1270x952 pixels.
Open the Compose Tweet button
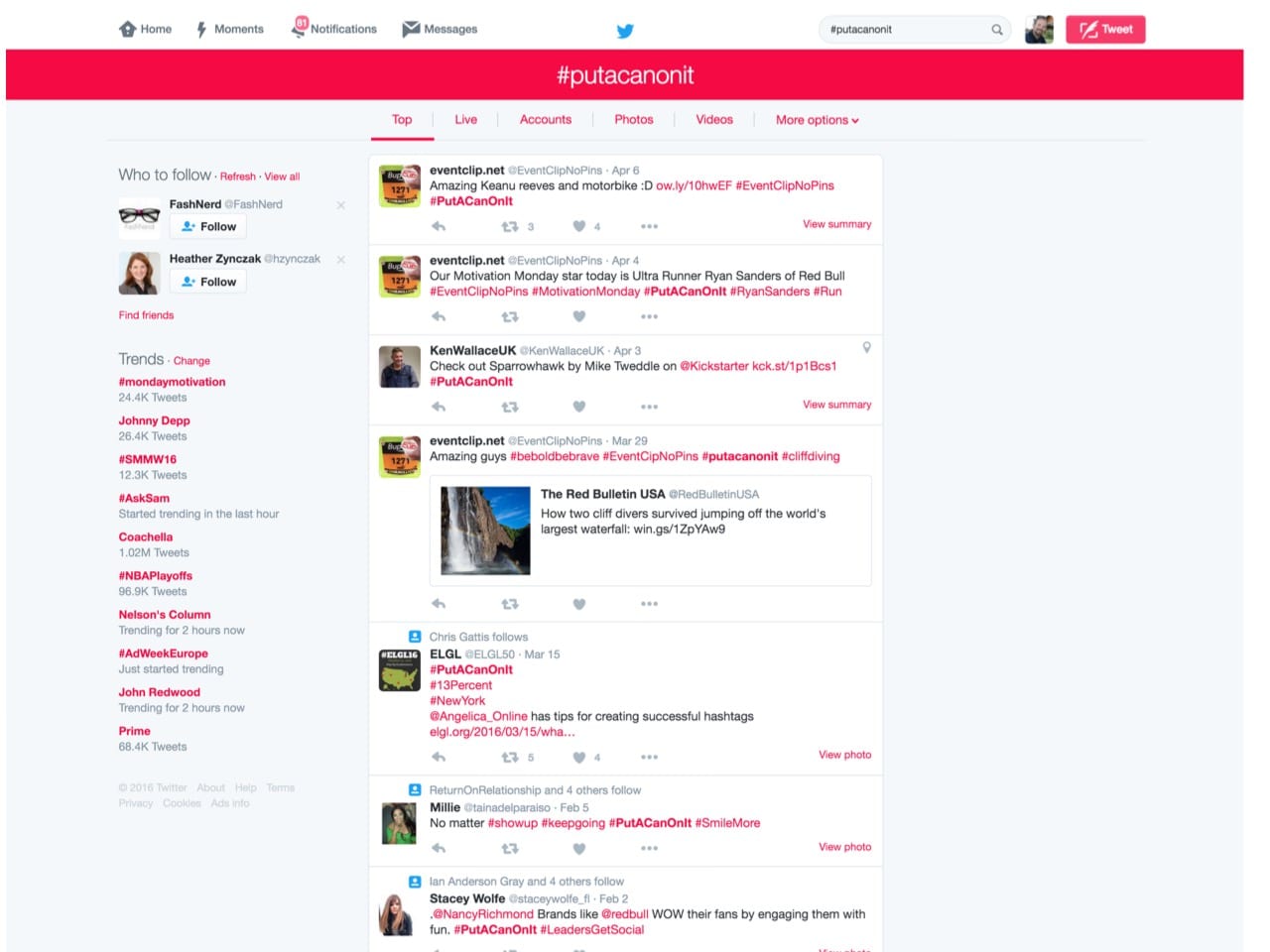coord(1104,29)
